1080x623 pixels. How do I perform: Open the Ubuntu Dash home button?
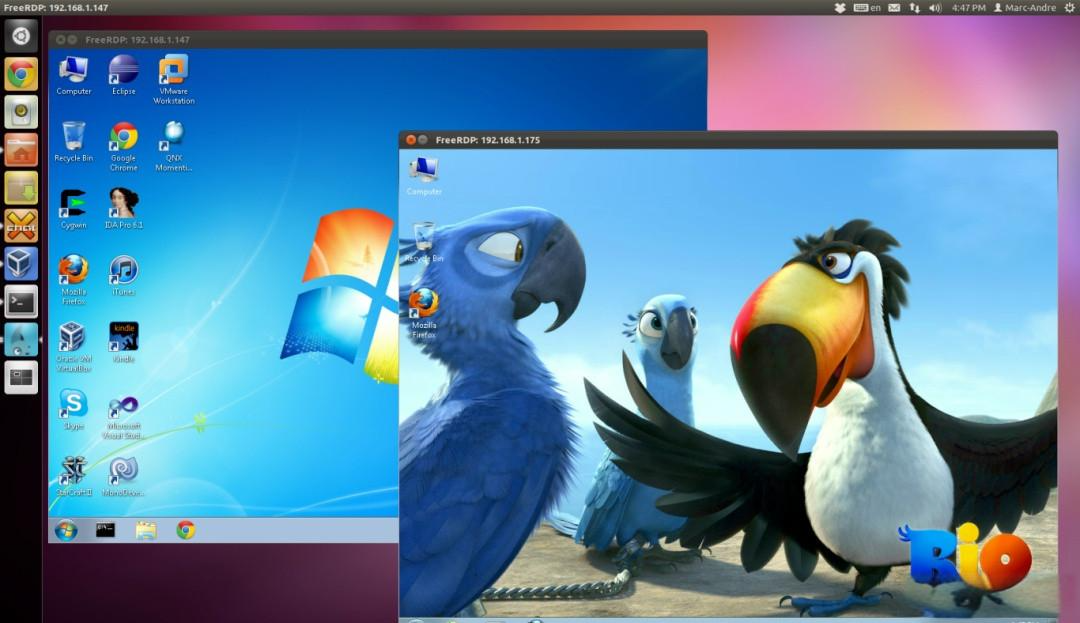coord(21,37)
